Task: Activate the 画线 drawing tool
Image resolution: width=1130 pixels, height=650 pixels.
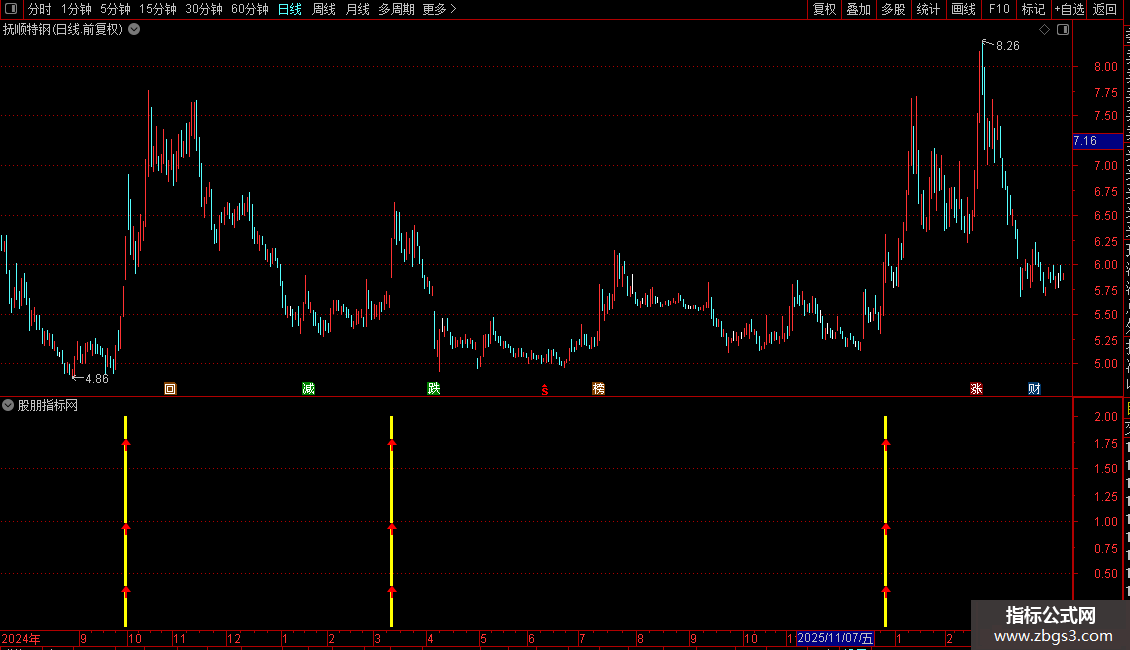Action: pos(964,9)
